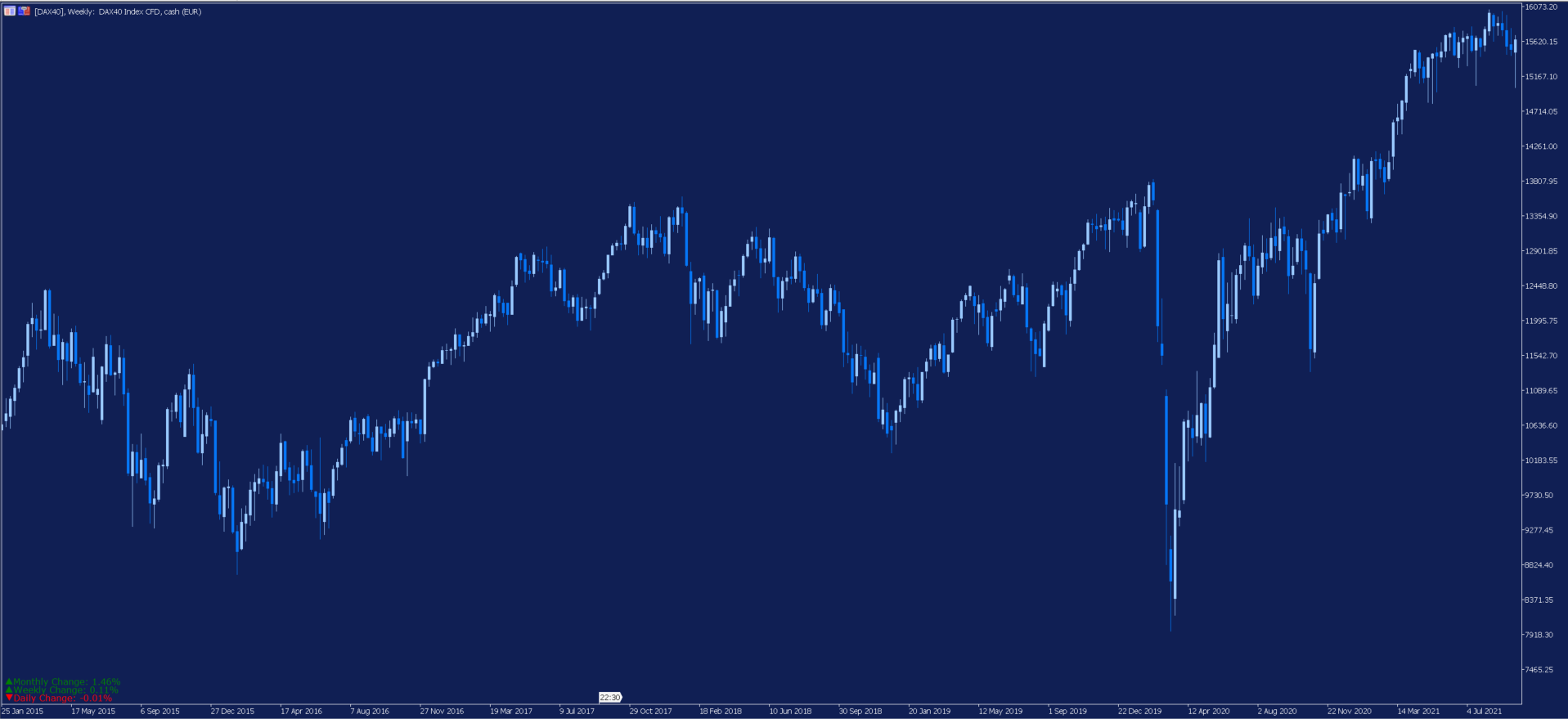Click the 25 Jan 2015 date label
The image size is (1568, 719).
pyautogui.click(x=23, y=711)
